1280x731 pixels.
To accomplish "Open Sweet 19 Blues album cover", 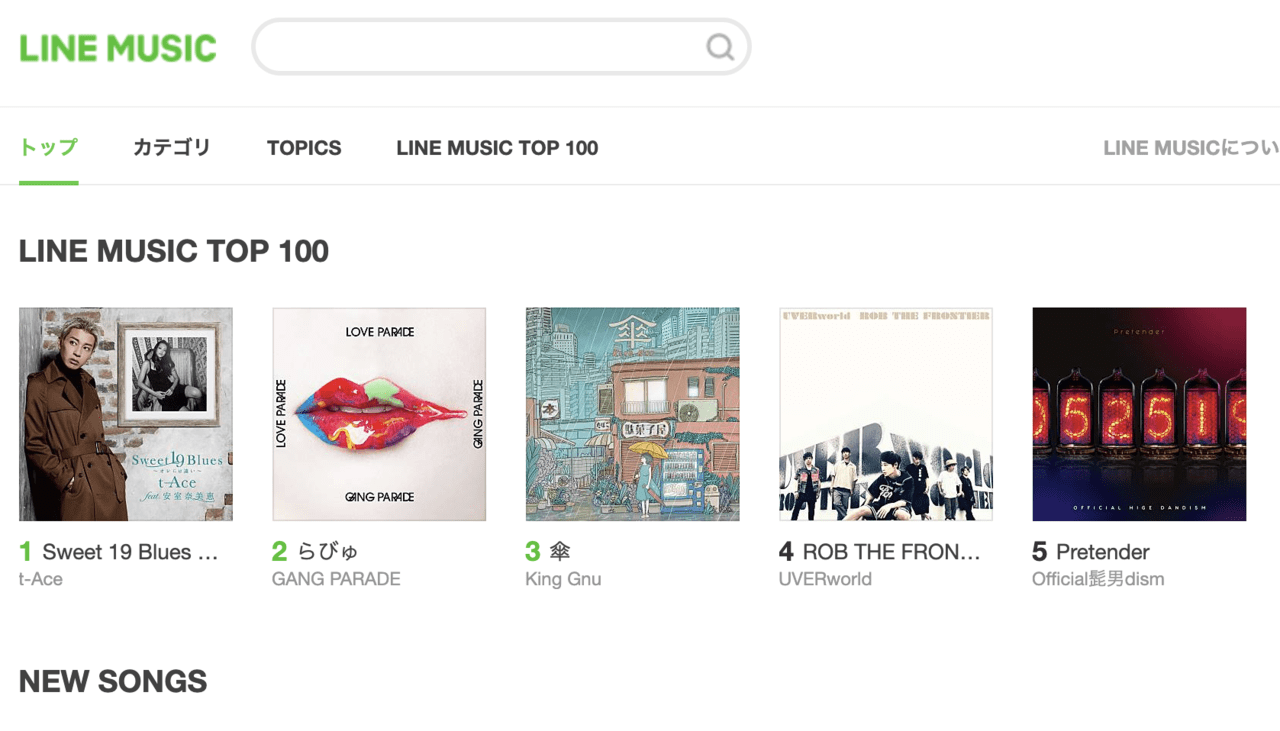I will coord(126,414).
